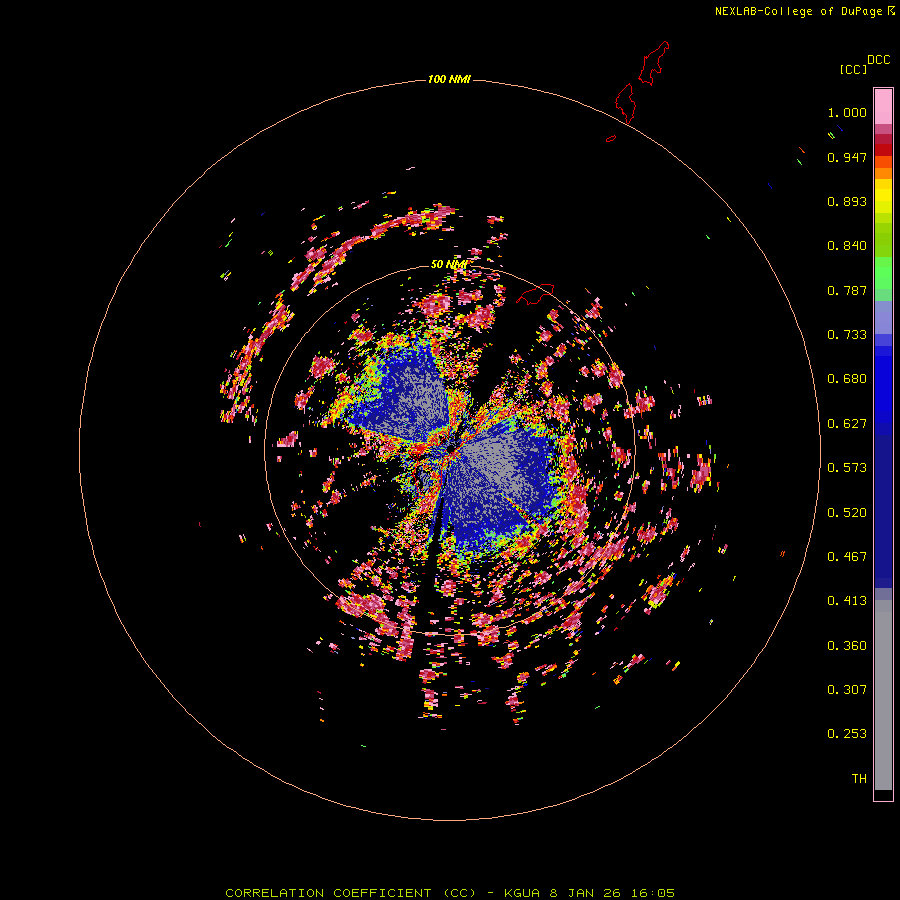Click the 0.680 color scale value
Image resolution: width=900 pixels, height=900 pixels.
[x=847, y=379]
